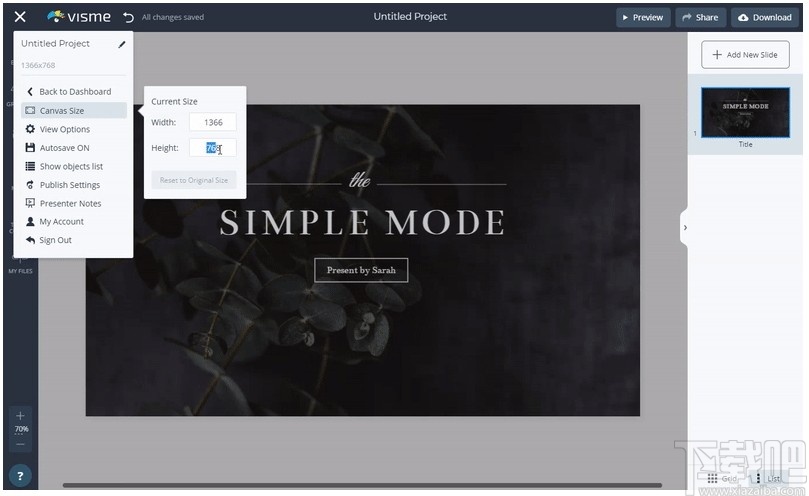
Task: Click 'the' script text on canvas
Action: coord(360,180)
